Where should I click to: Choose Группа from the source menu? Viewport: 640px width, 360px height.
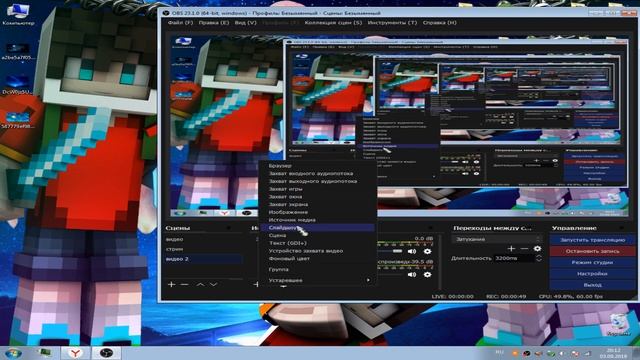(317, 269)
